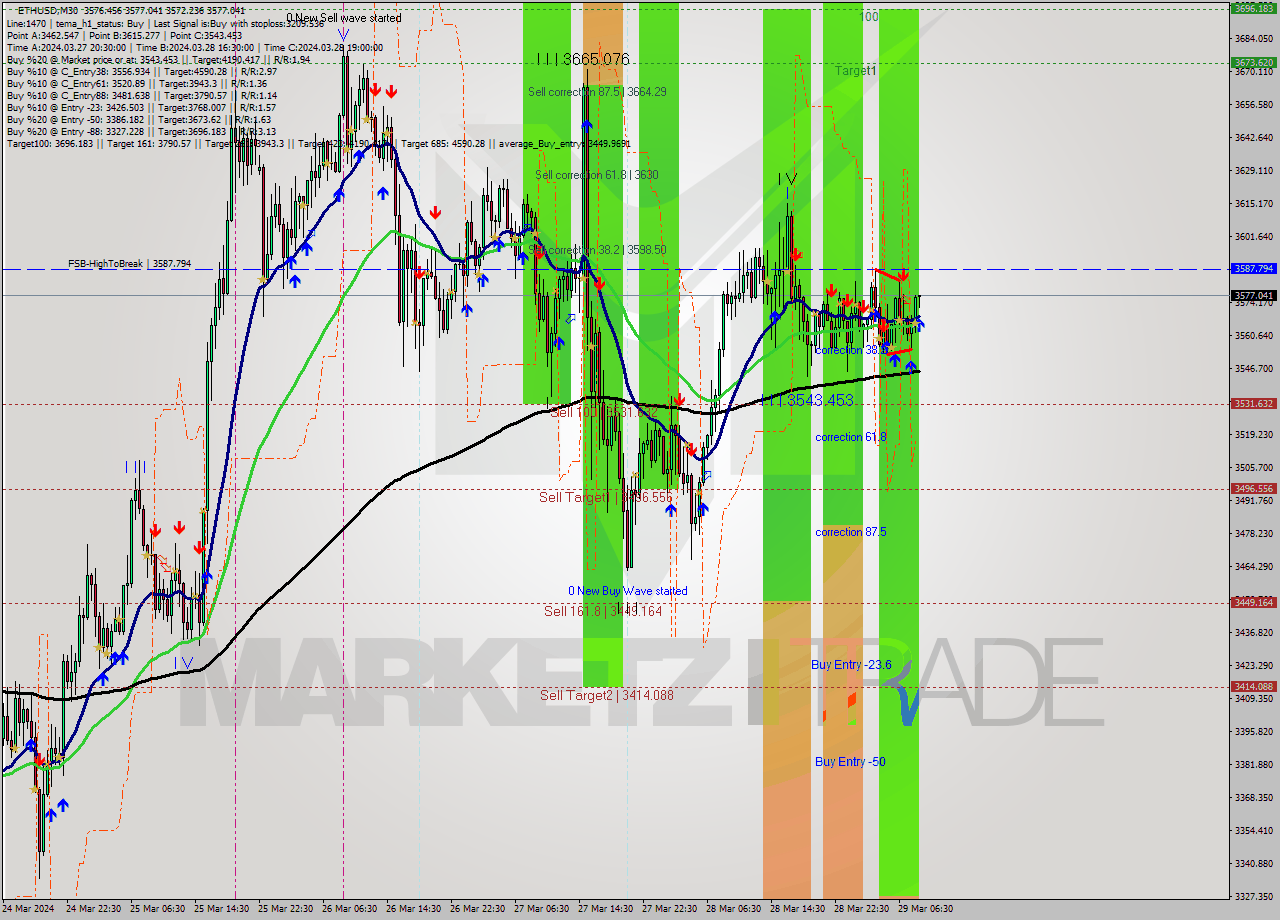The height and width of the screenshot is (920, 1280).
Task: Click the 'Buy %20 @ Entry -50: 3386.182' line
Action: 141,119
